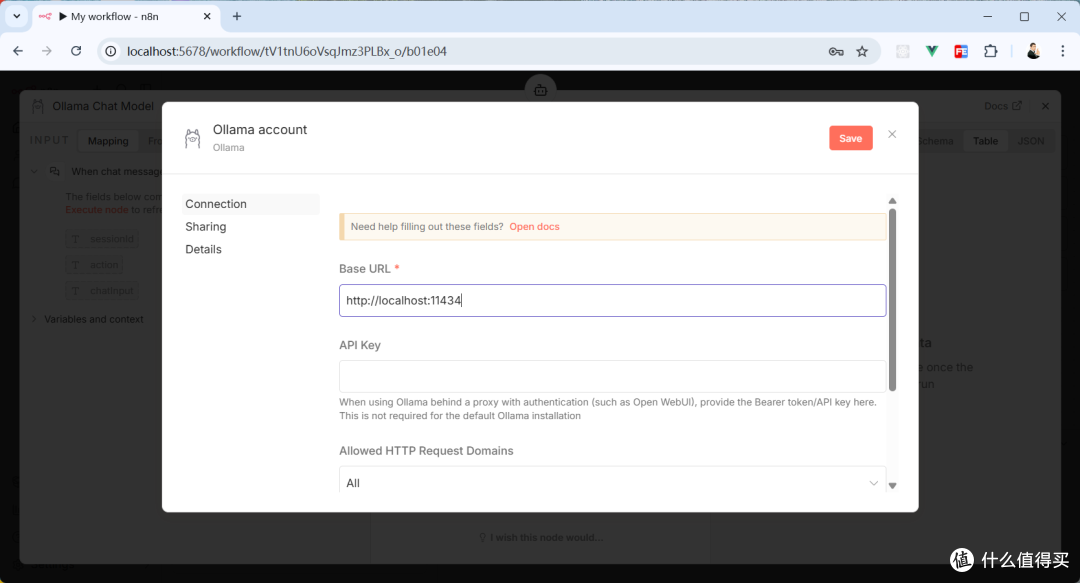Screen dimensions: 1080x583
Task: Click the dialog's vertical scrollbar thumb
Action: [893, 300]
